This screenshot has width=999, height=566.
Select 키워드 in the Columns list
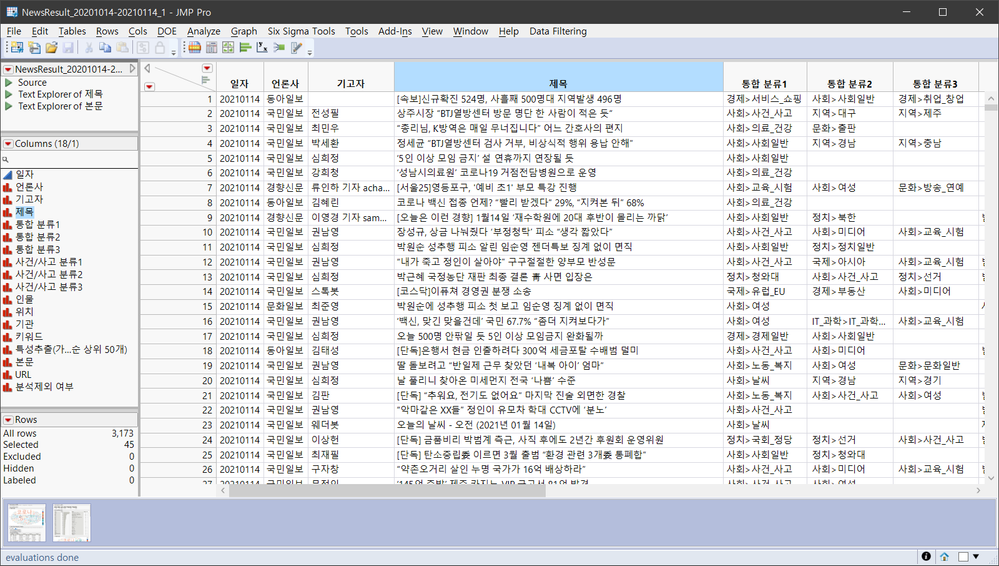coord(29,337)
